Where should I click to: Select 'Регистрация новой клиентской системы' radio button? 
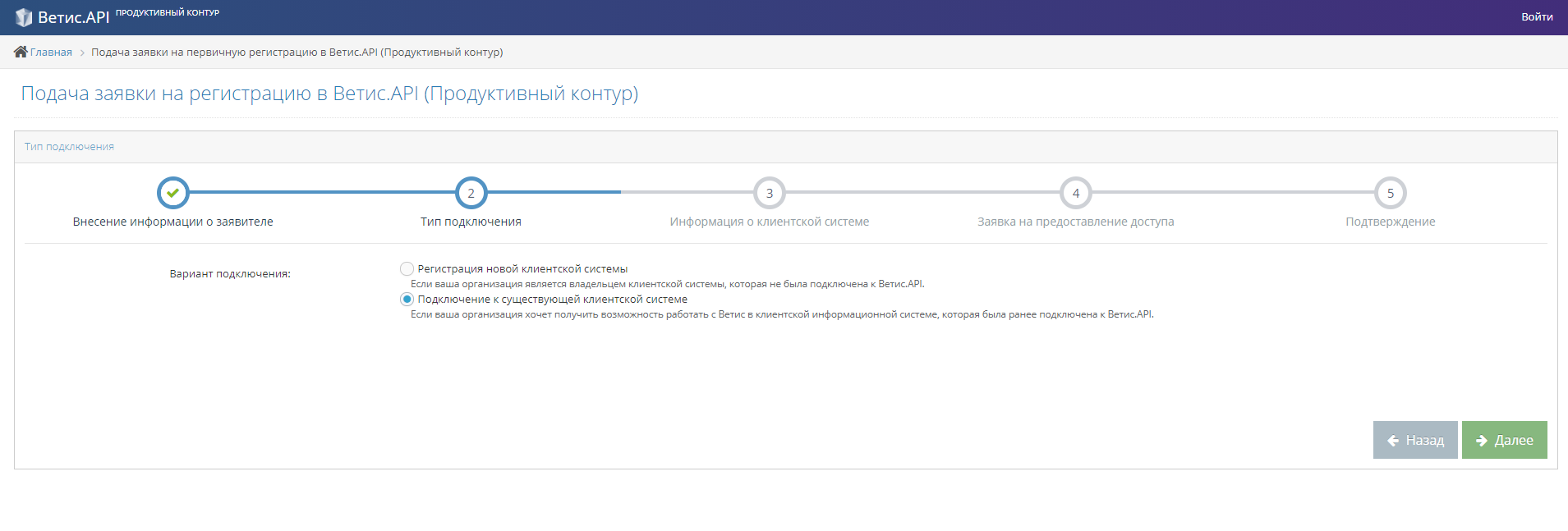point(407,269)
